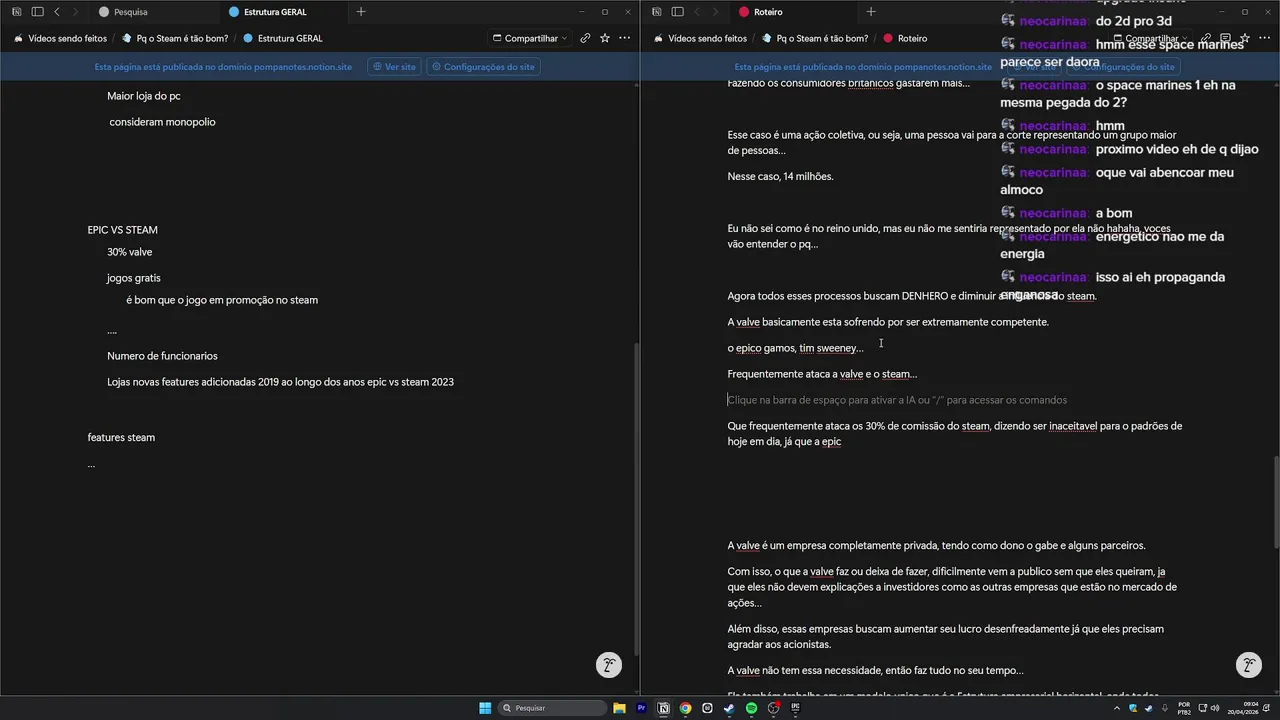
Task: Go to Pq o Steam é tão bom? in left window
Action: pos(175,38)
